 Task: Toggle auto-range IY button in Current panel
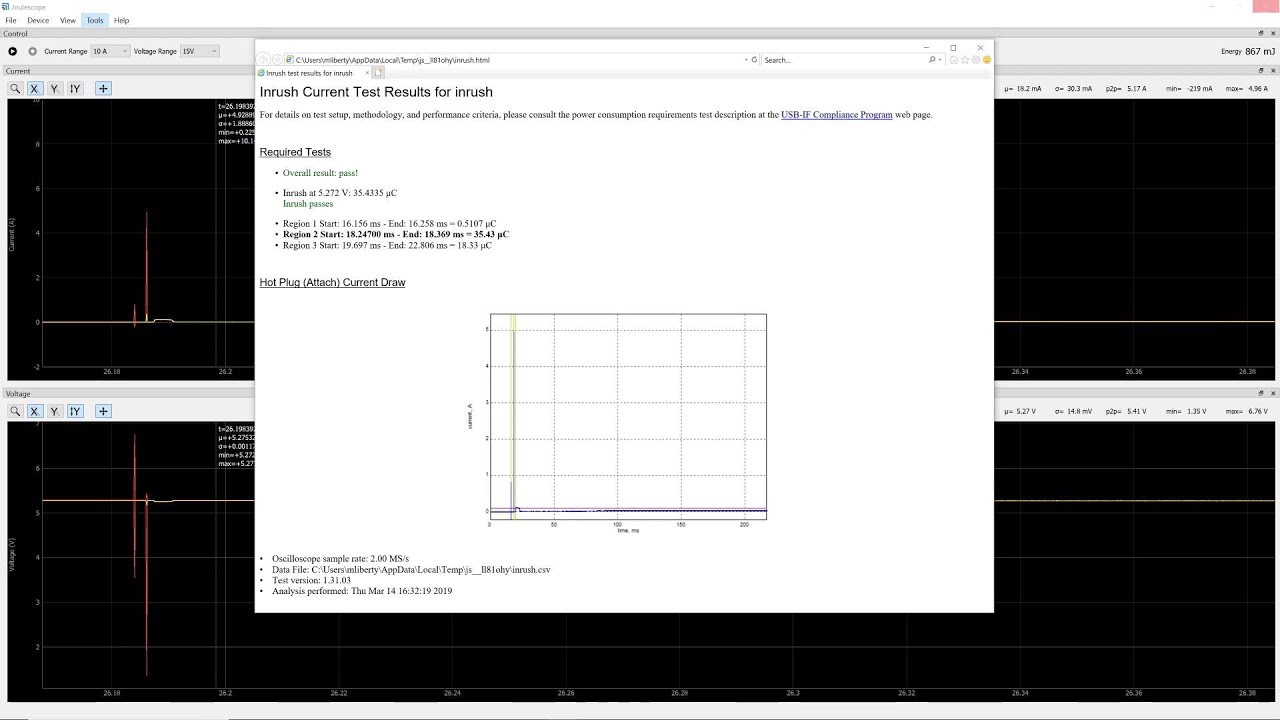[74, 89]
